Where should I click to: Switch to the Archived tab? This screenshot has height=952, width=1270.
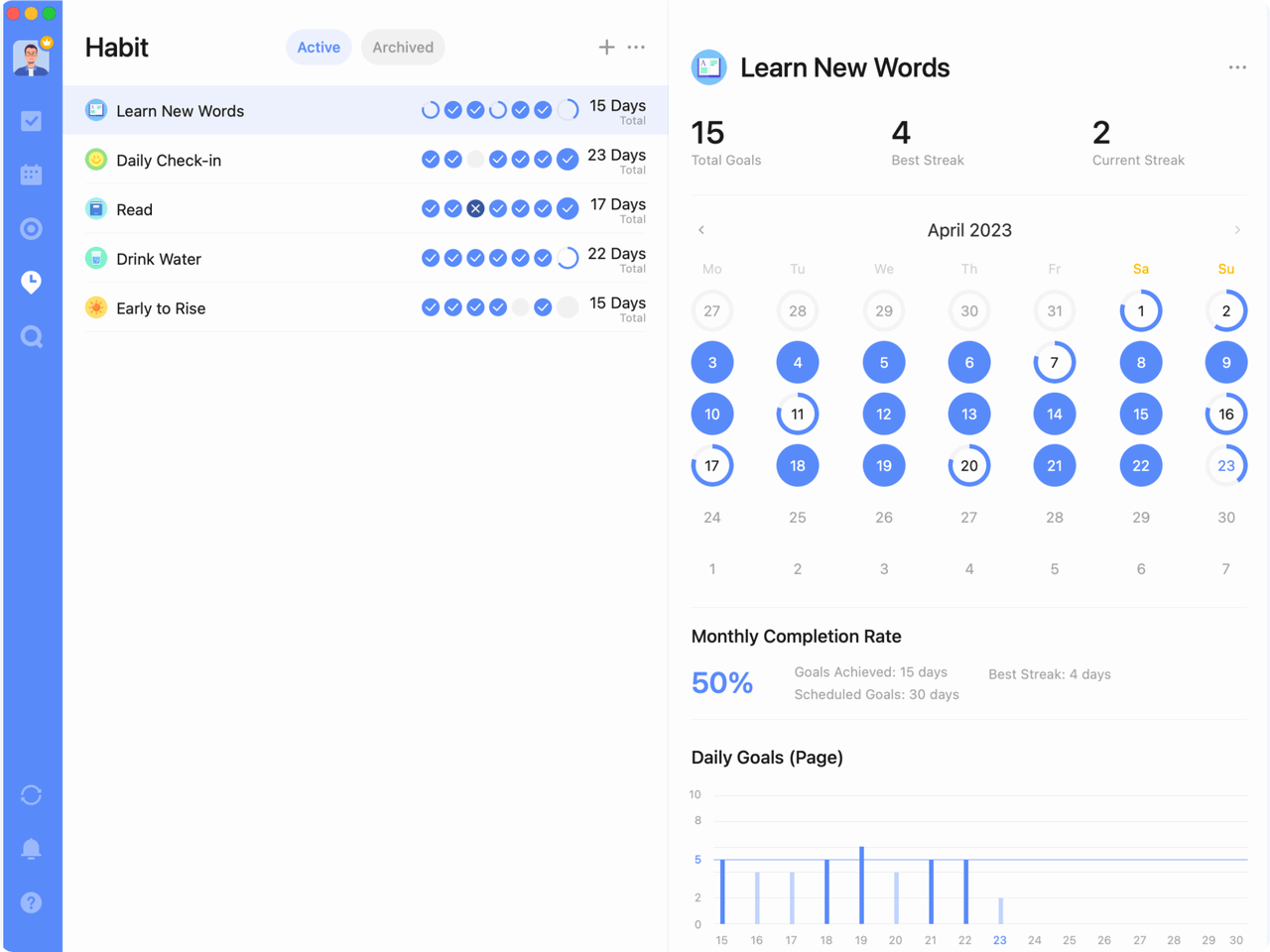(x=403, y=47)
